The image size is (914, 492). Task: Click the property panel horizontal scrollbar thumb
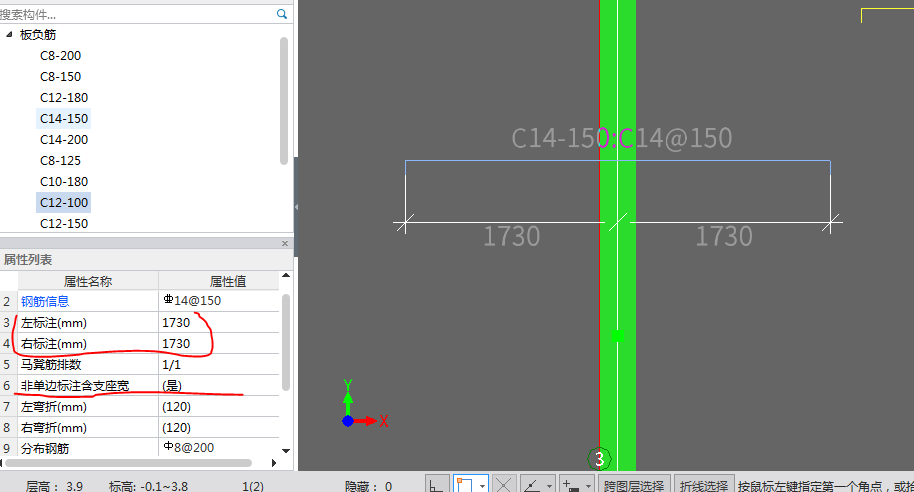pos(128,463)
